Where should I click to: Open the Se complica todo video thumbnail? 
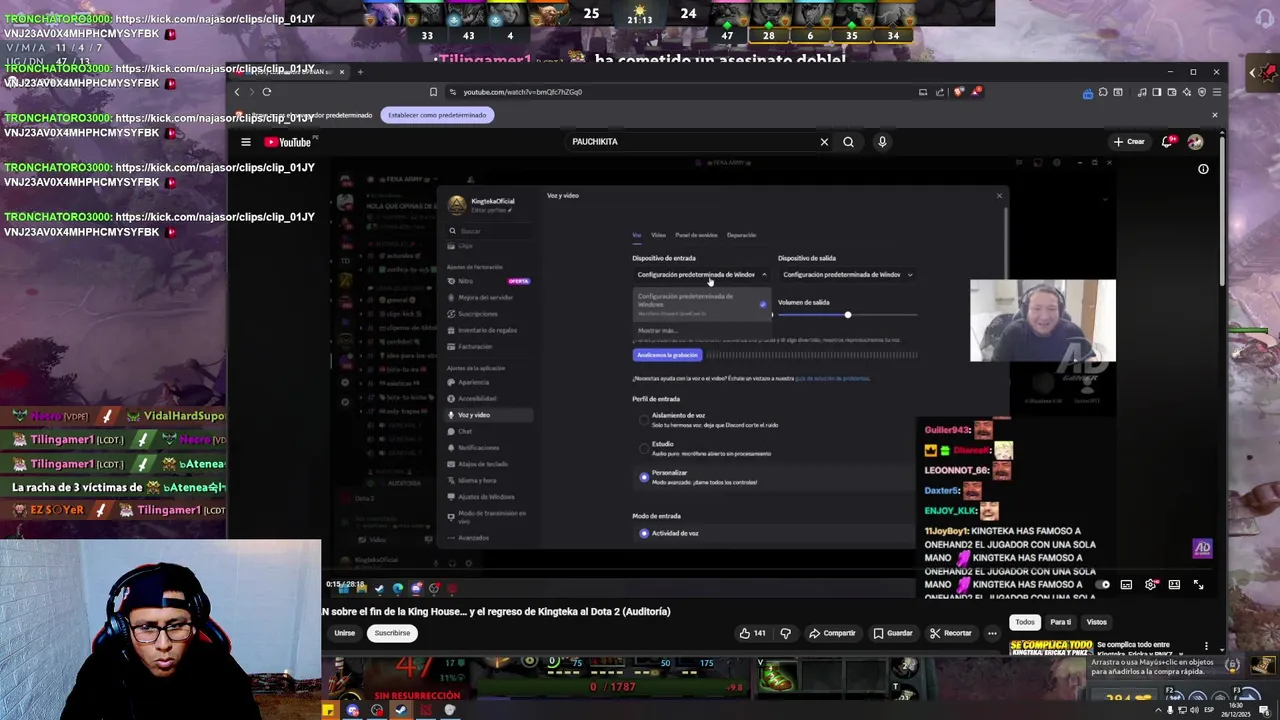pos(1050,647)
